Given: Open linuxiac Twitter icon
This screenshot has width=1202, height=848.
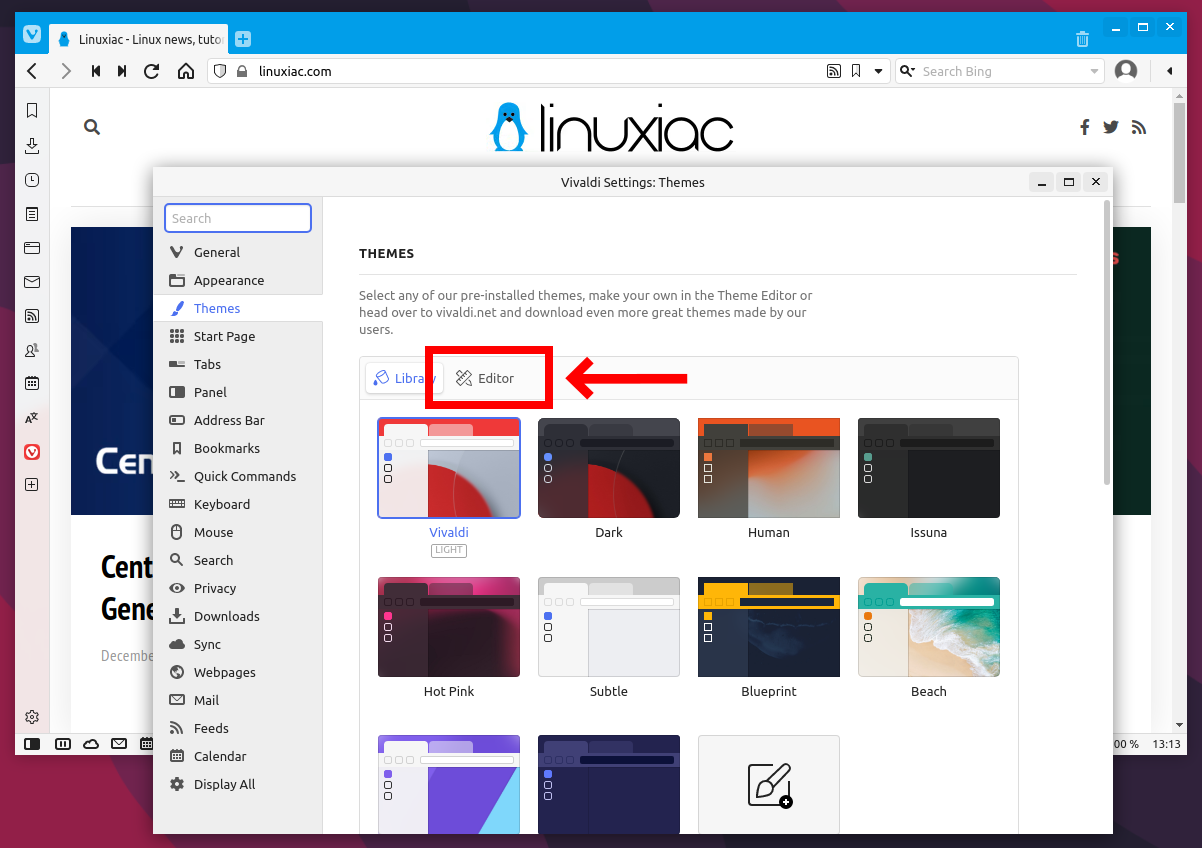Looking at the screenshot, I should 1111,127.
